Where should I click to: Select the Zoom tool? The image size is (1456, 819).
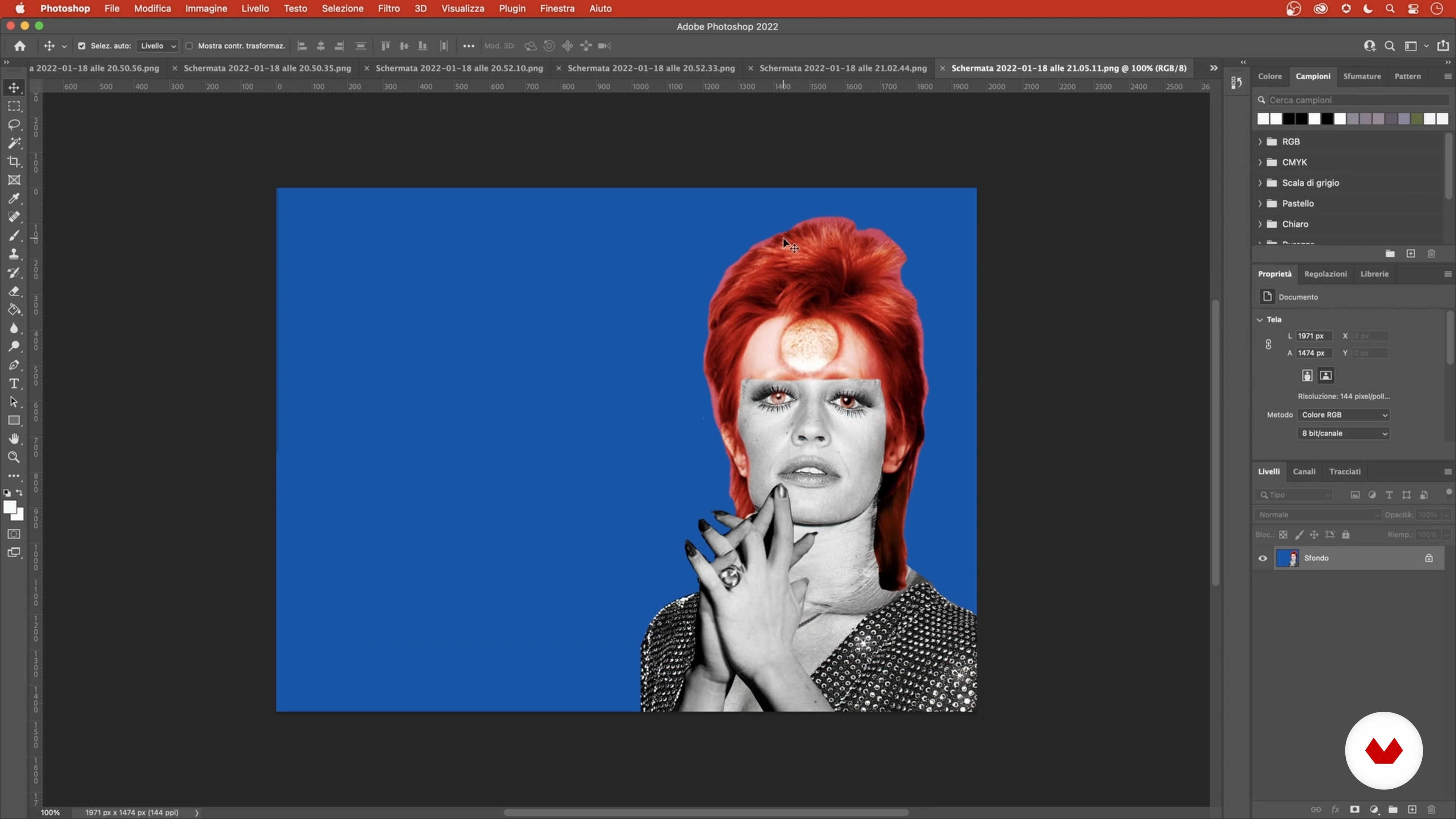coord(14,457)
